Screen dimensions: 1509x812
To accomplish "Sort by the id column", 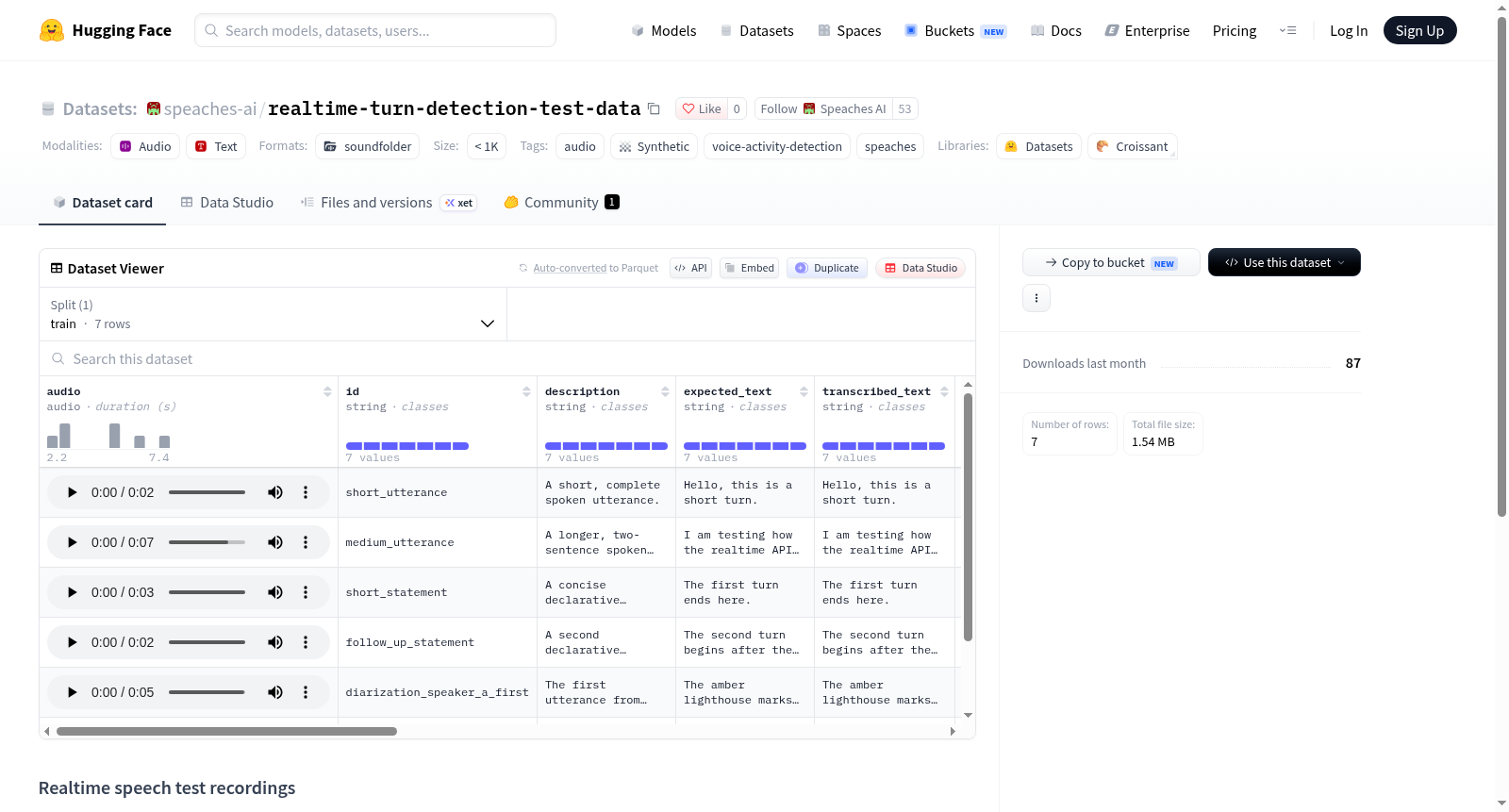I will [x=526, y=391].
